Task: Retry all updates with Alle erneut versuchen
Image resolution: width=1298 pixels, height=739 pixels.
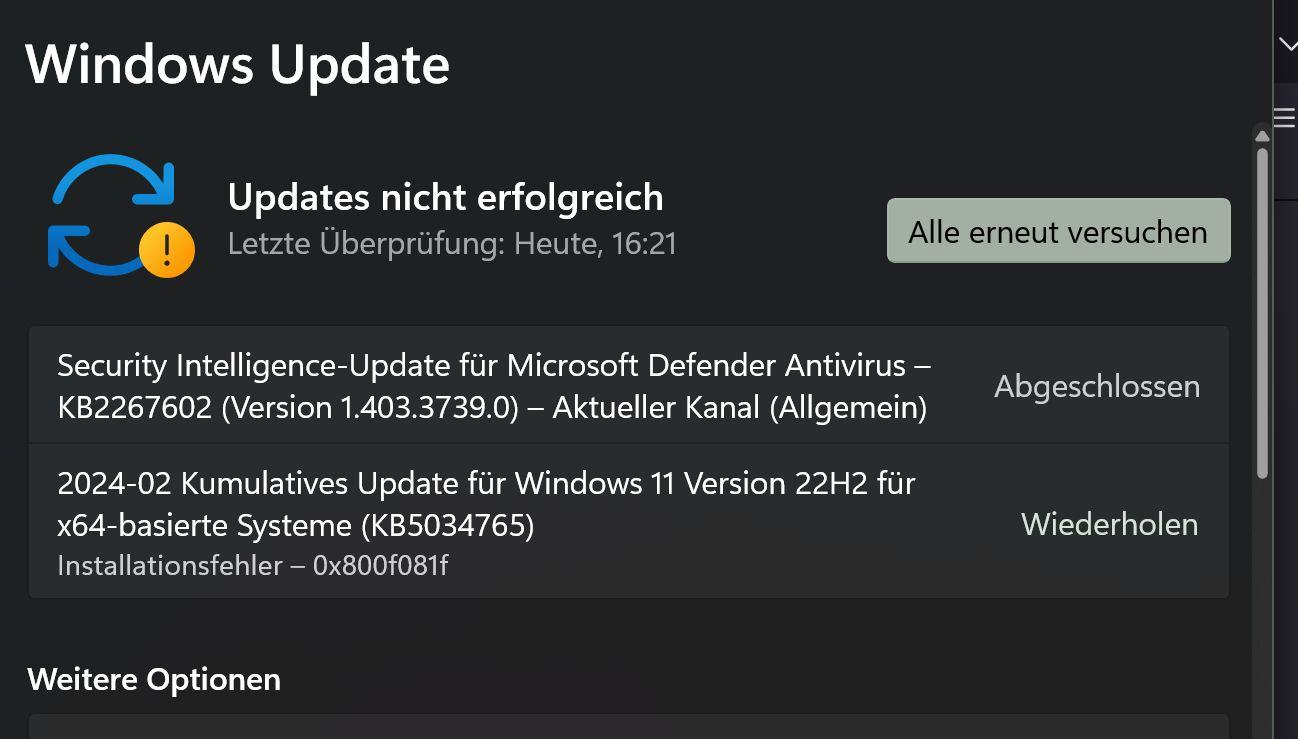Action: 1058,231
